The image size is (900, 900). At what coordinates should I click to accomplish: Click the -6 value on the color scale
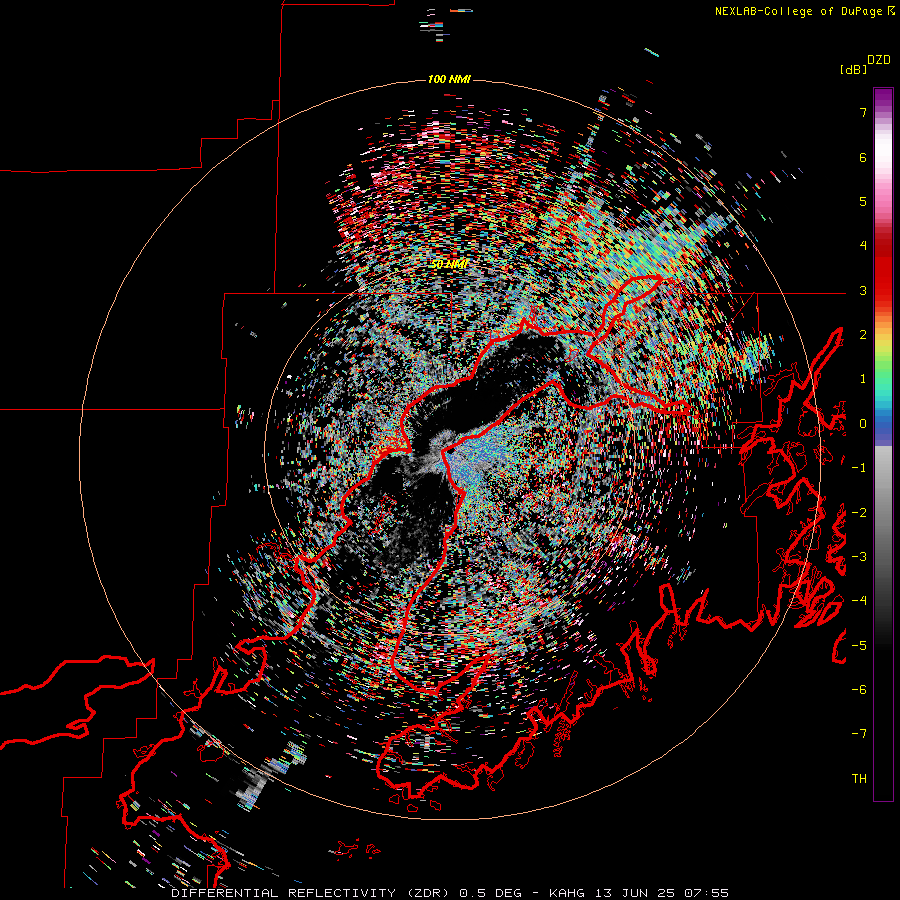coord(859,690)
